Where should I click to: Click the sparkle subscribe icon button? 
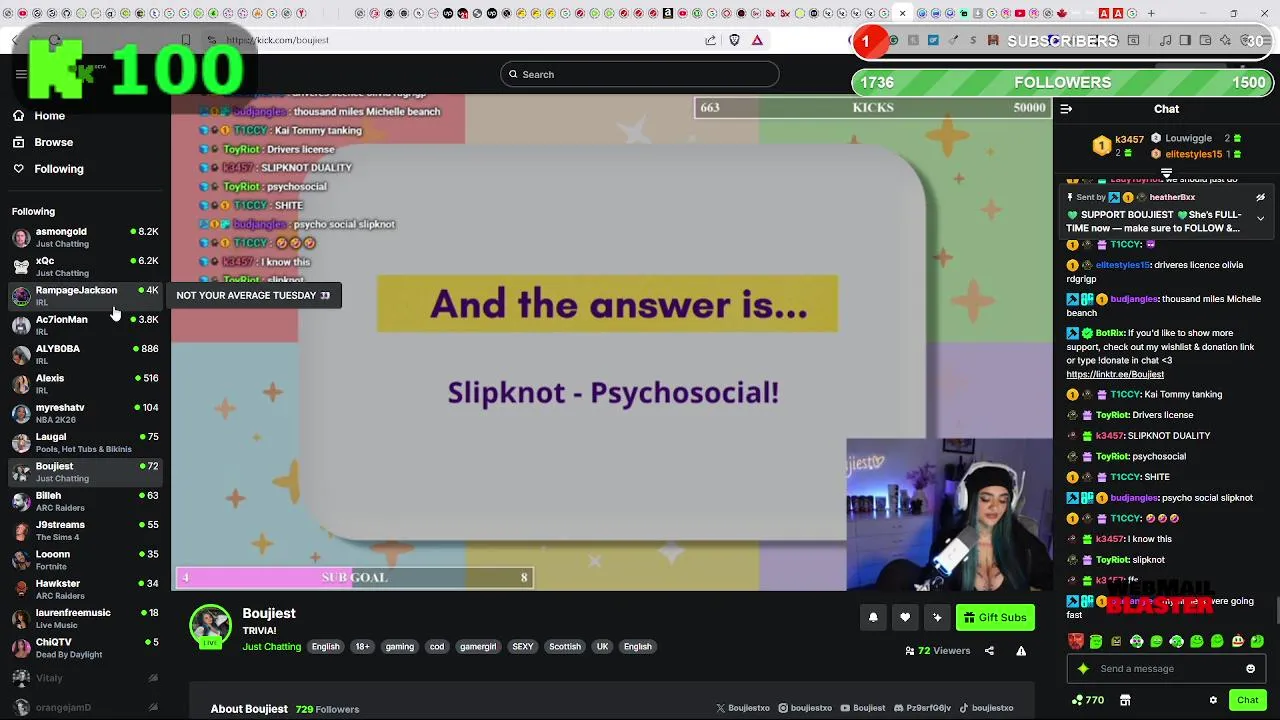point(937,617)
